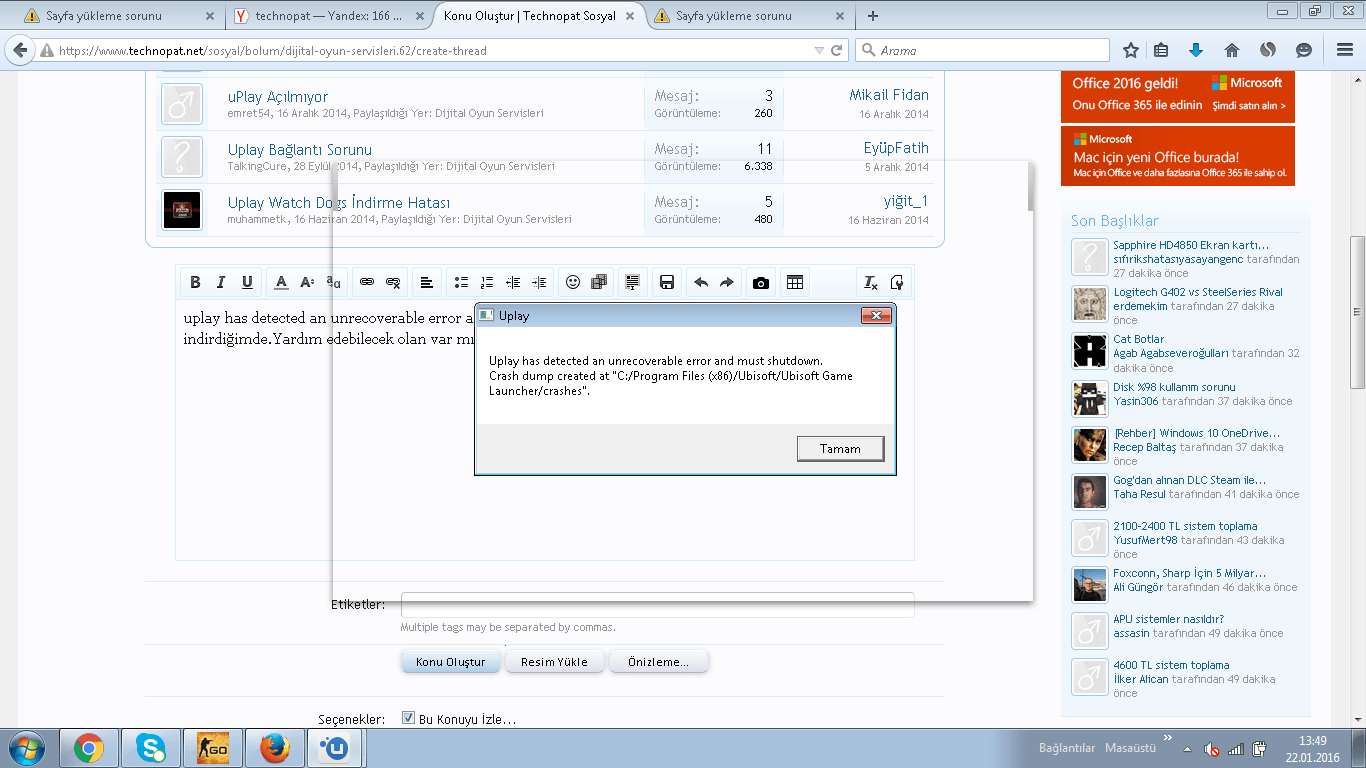Go to the Firefox home page
Viewport: 1366px width, 768px height.
coord(1232,50)
